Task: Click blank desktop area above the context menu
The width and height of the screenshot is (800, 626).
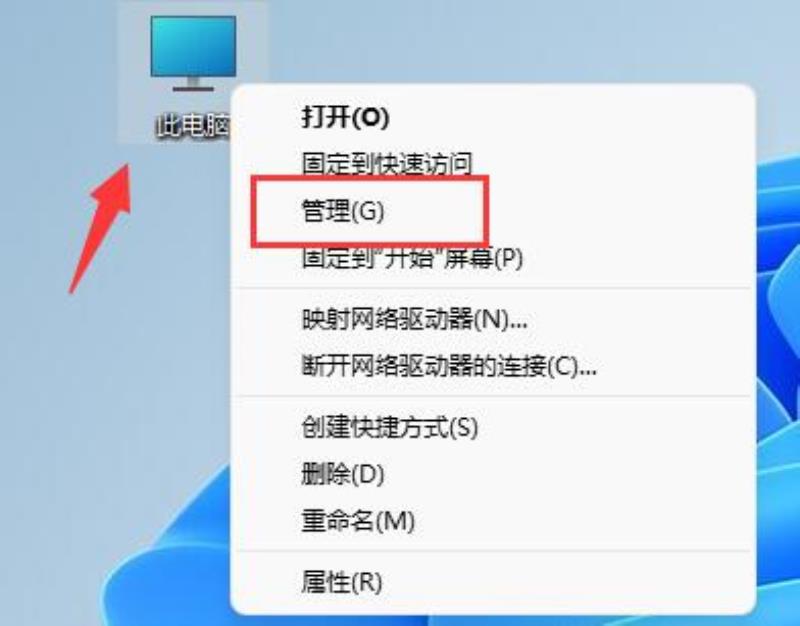Action: pyautogui.click(x=510, y=41)
